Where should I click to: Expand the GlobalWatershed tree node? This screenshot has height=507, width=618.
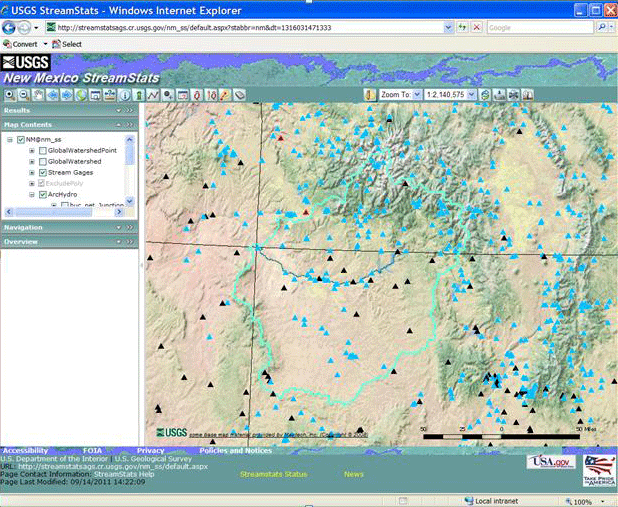pos(32,162)
